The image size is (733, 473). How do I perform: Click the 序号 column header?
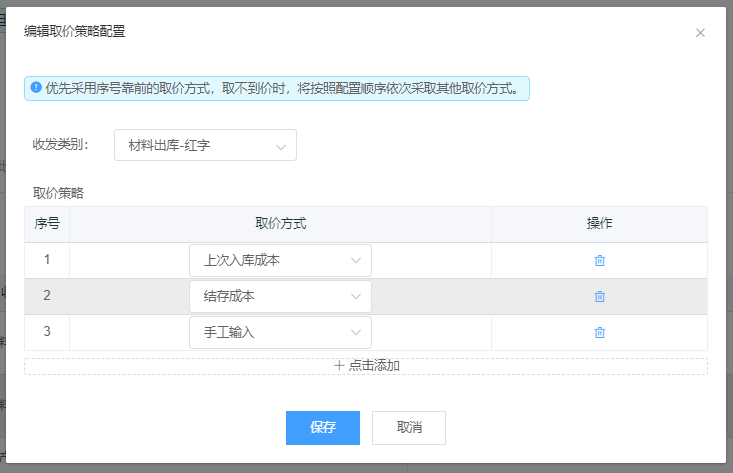(47, 224)
